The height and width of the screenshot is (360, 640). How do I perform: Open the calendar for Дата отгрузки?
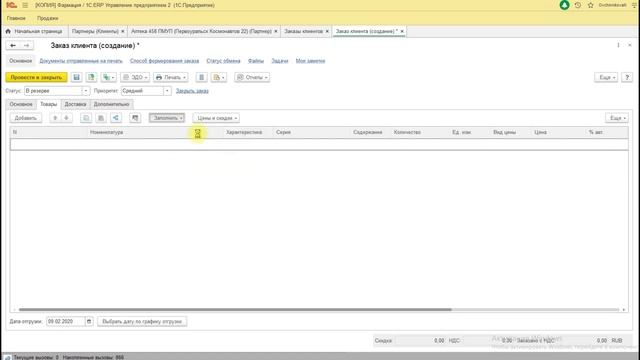[89, 322]
